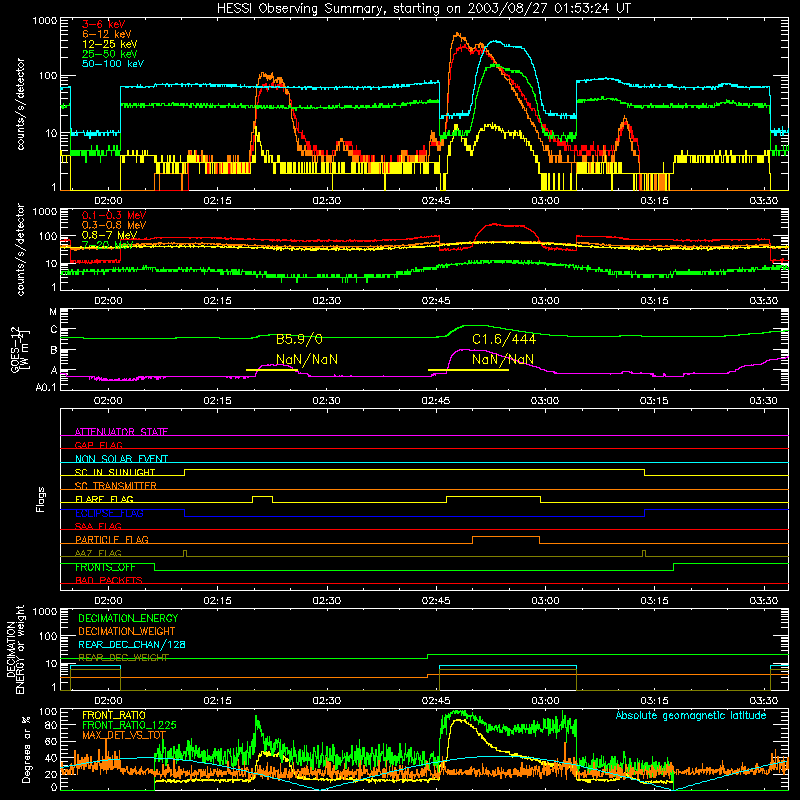The image size is (800, 800).
Task: Click the Absolute geomagnetic latitude label
Action: (x=691, y=715)
